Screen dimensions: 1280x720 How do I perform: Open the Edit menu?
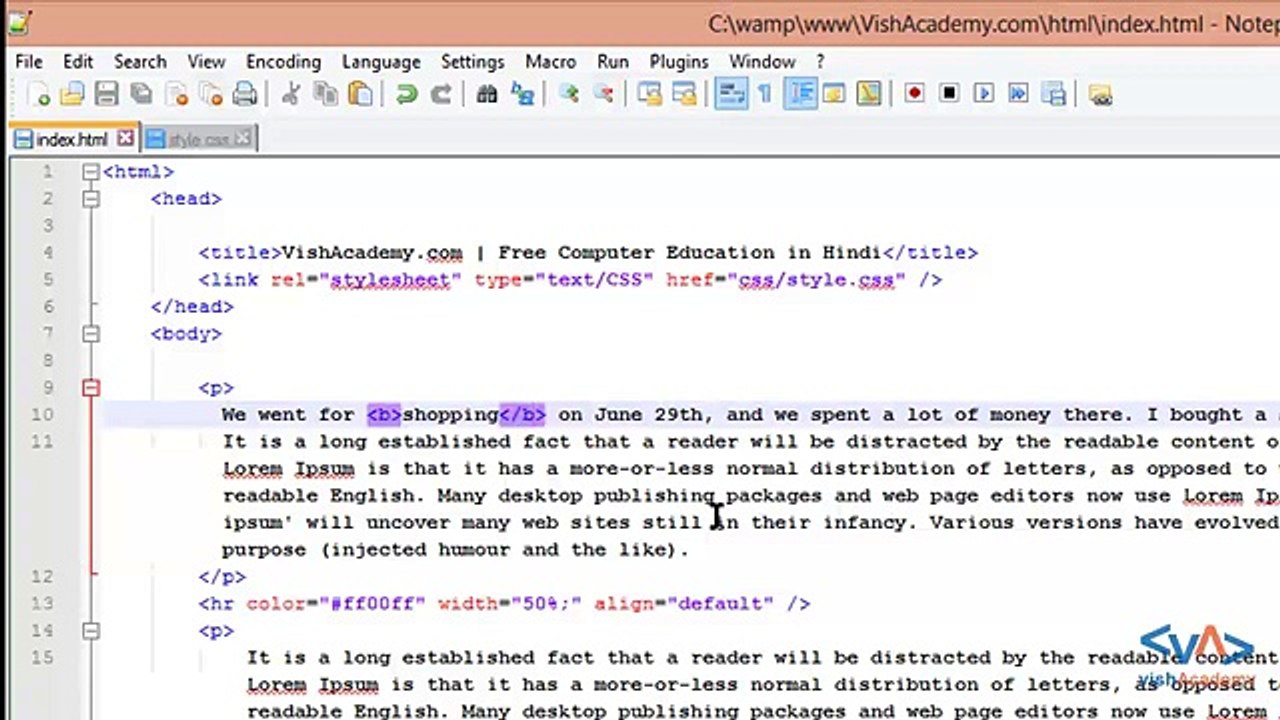click(78, 62)
